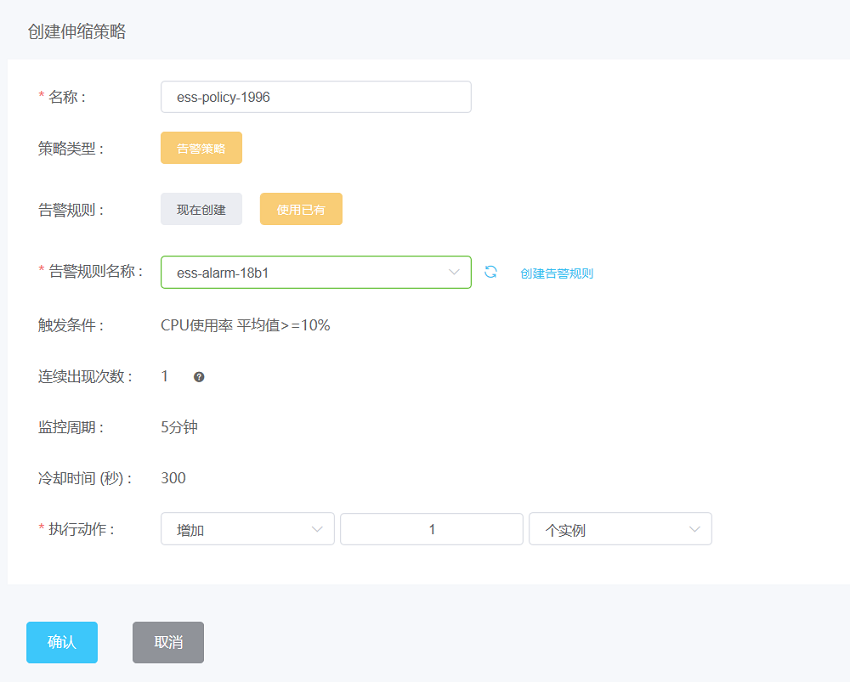Screen dimensions: 850x682
Task: Confirm with the 确认 button
Action: click(x=62, y=642)
